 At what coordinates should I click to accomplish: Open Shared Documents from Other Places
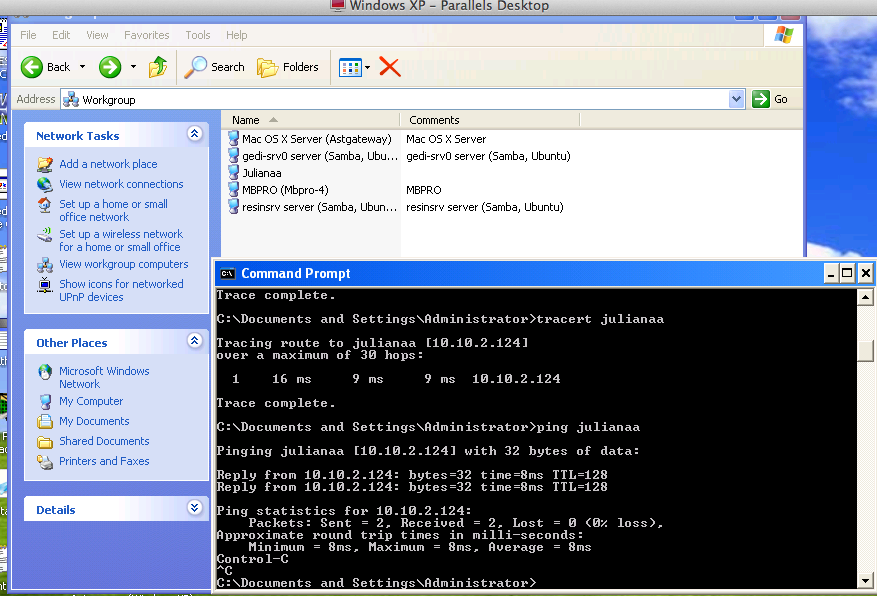[x=104, y=441]
